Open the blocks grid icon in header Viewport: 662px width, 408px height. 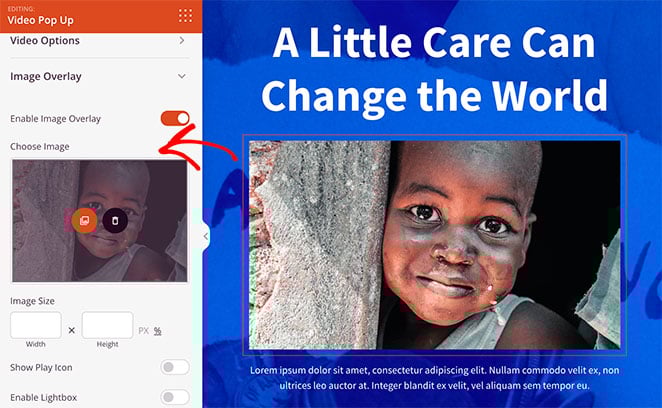pyautogui.click(x=185, y=15)
